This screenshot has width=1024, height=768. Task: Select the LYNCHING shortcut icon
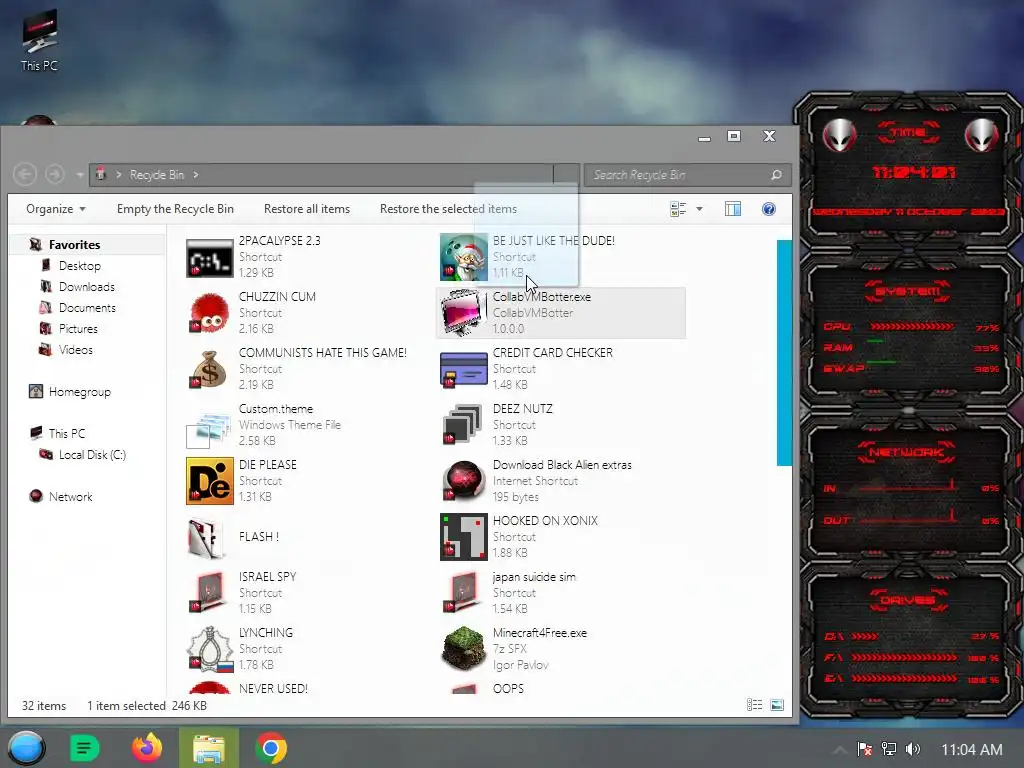(x=210, y=649)
